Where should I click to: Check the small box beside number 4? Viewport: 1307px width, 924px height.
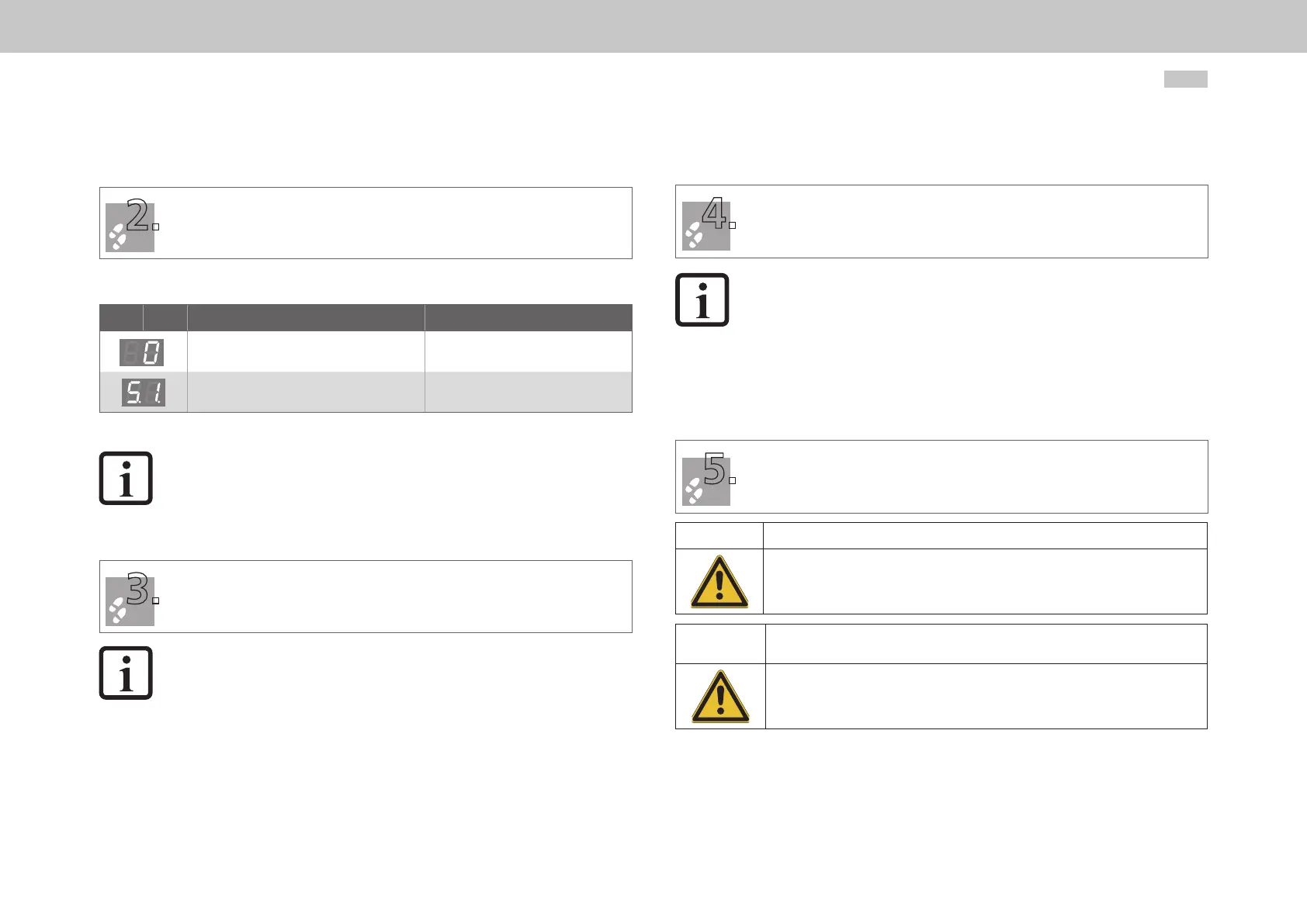click(732, 225)
